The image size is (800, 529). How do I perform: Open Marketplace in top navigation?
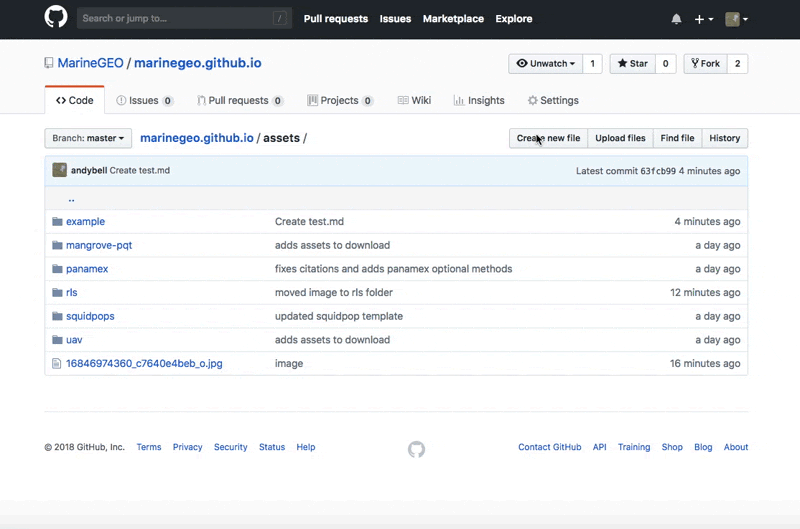pyautogui.click(x=453, y=19)
